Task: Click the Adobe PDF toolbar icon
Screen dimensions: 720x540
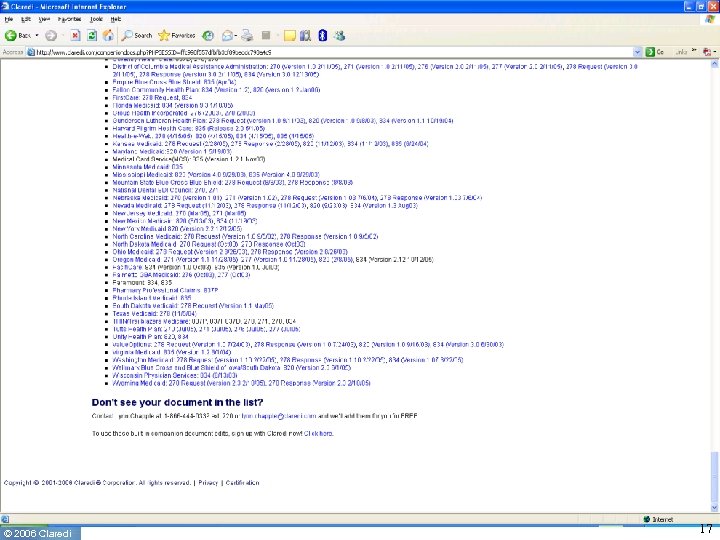Action: tap(707, 52)
